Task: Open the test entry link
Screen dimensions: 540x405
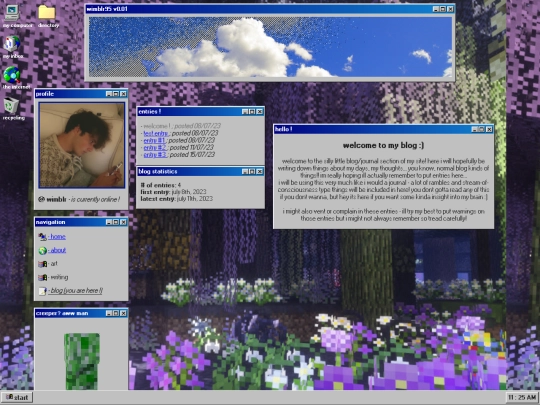Action: click(156, 133)
